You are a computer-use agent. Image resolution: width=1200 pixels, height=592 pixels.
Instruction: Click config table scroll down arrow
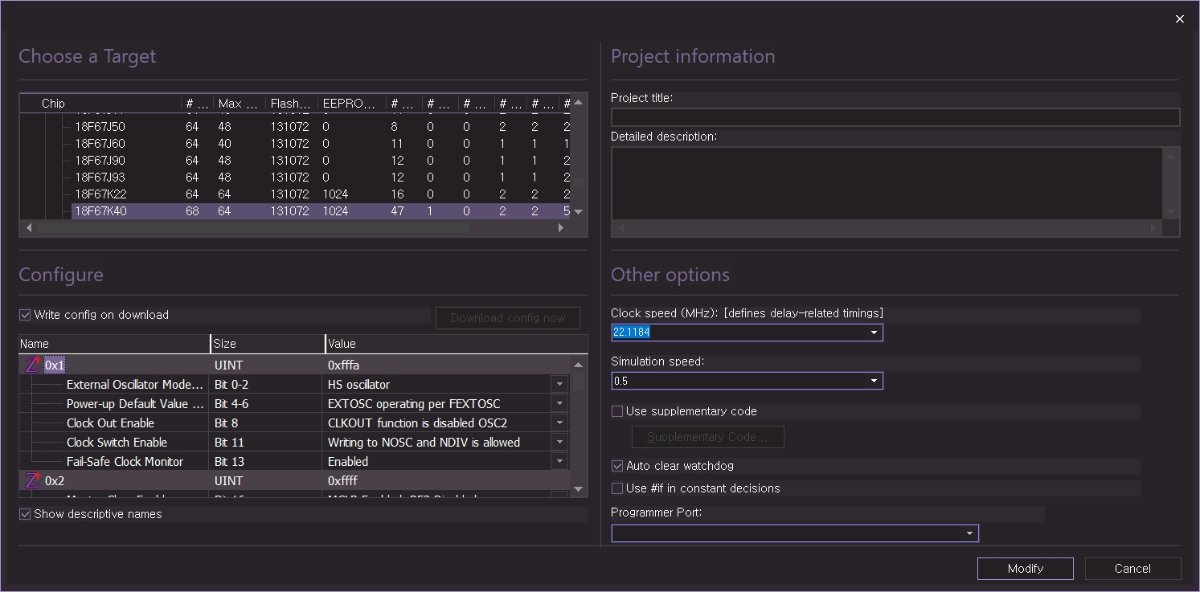coord(578,488)
